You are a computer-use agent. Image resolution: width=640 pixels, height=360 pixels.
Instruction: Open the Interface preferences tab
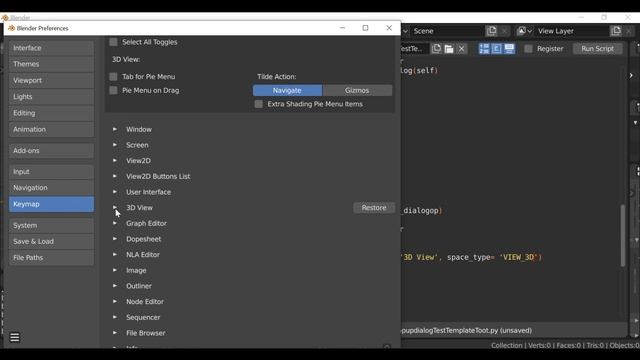point(51,48)
